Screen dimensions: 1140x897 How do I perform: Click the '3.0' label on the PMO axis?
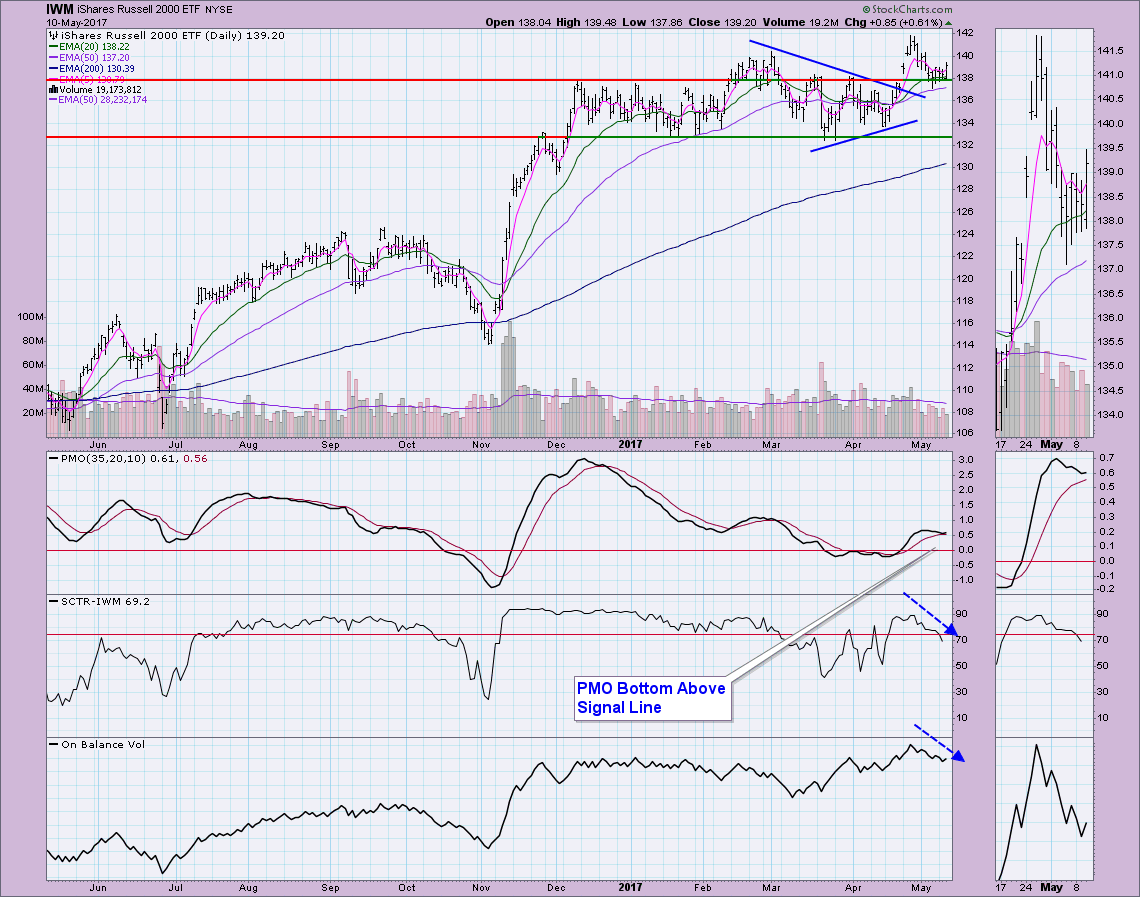point(966,460)
